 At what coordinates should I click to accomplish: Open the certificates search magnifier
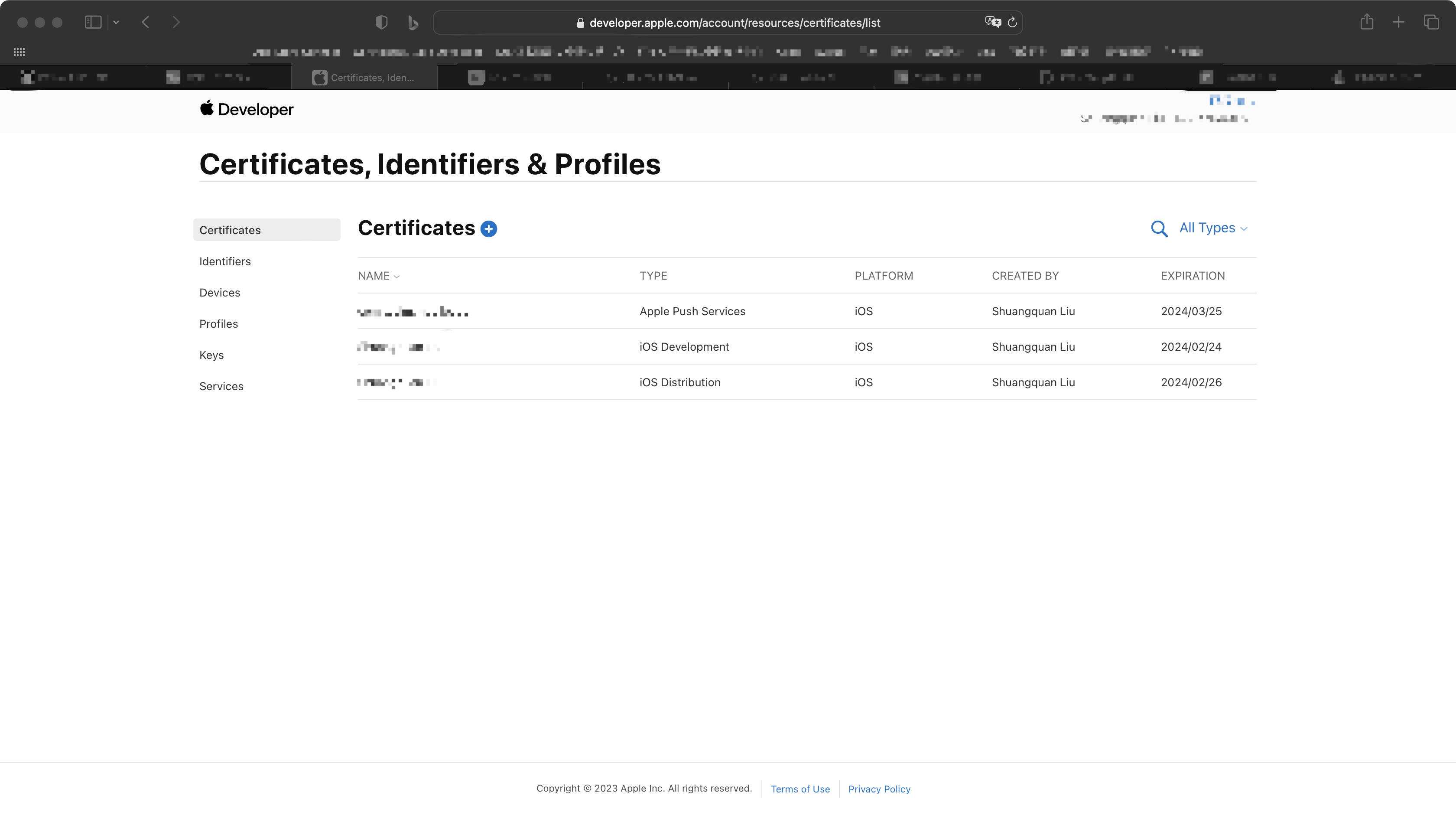click(x=1159, y=228)
